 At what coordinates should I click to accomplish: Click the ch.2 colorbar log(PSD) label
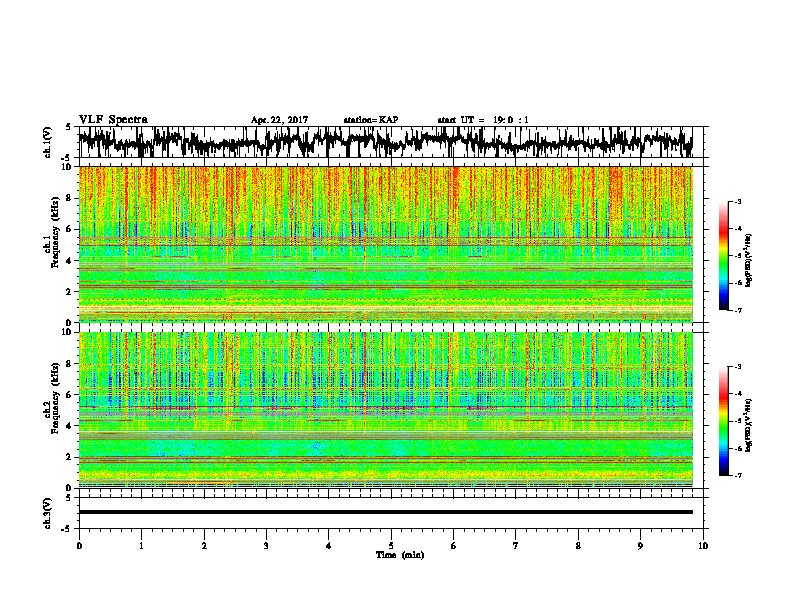point(748,425)
